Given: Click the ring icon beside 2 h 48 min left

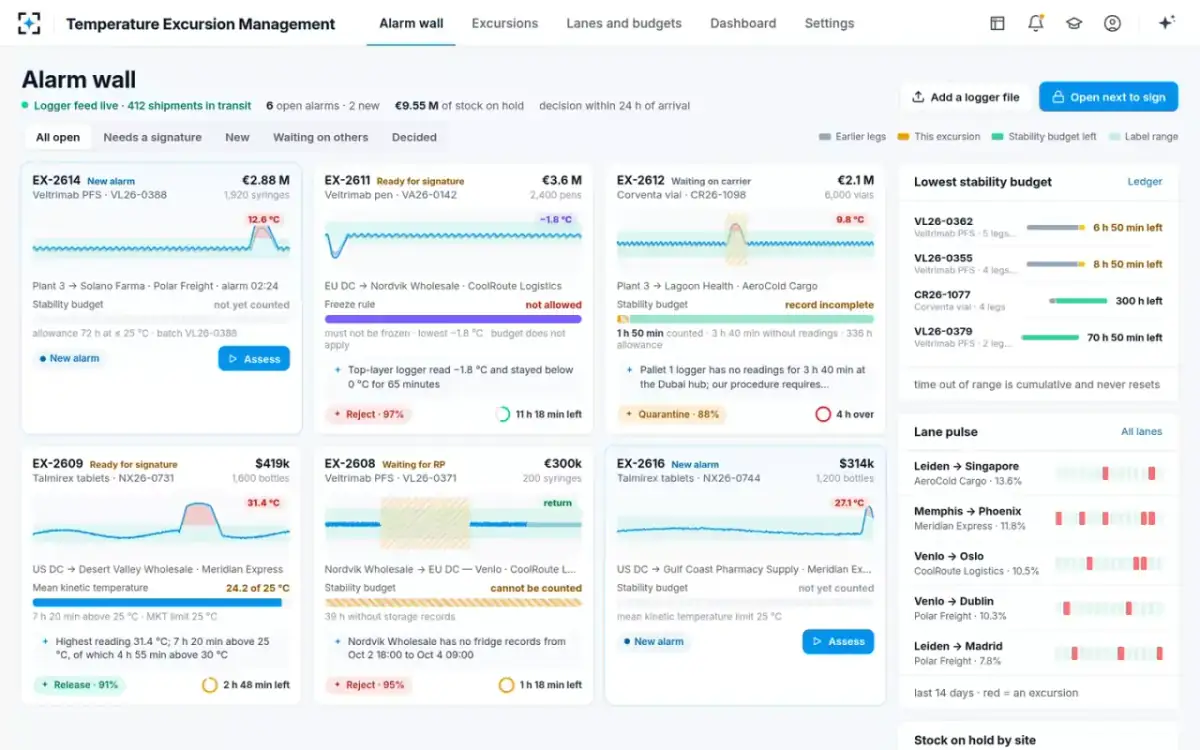Looking at the screenshot, I should coord(210,685).
